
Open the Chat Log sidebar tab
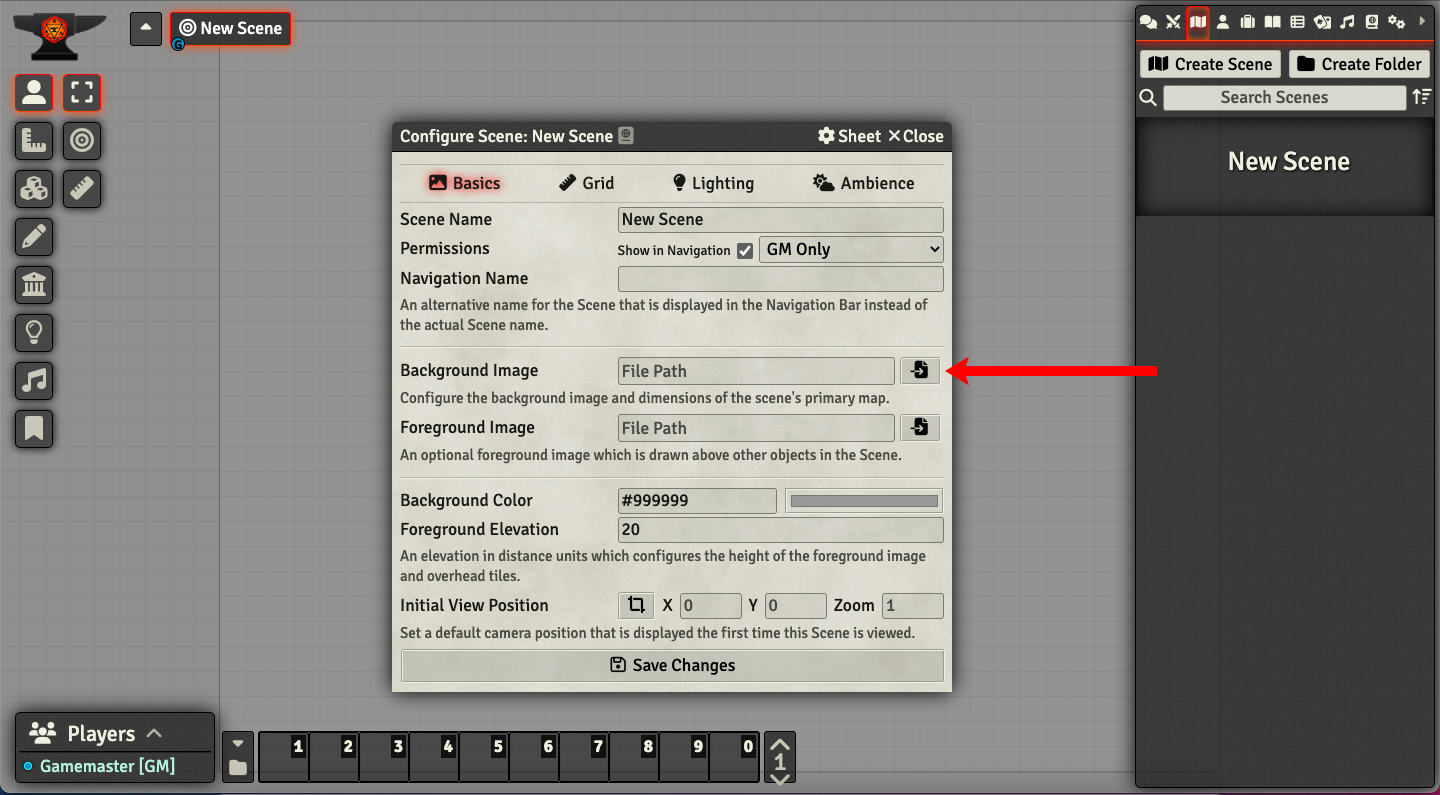(1147, 21)
